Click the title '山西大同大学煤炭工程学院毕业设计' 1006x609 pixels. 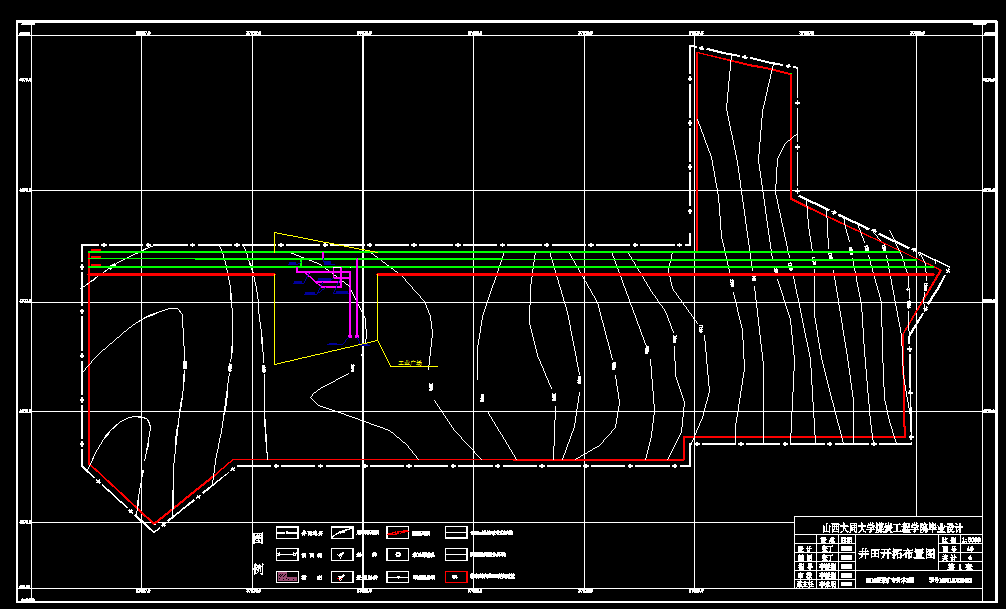(892, 528)
